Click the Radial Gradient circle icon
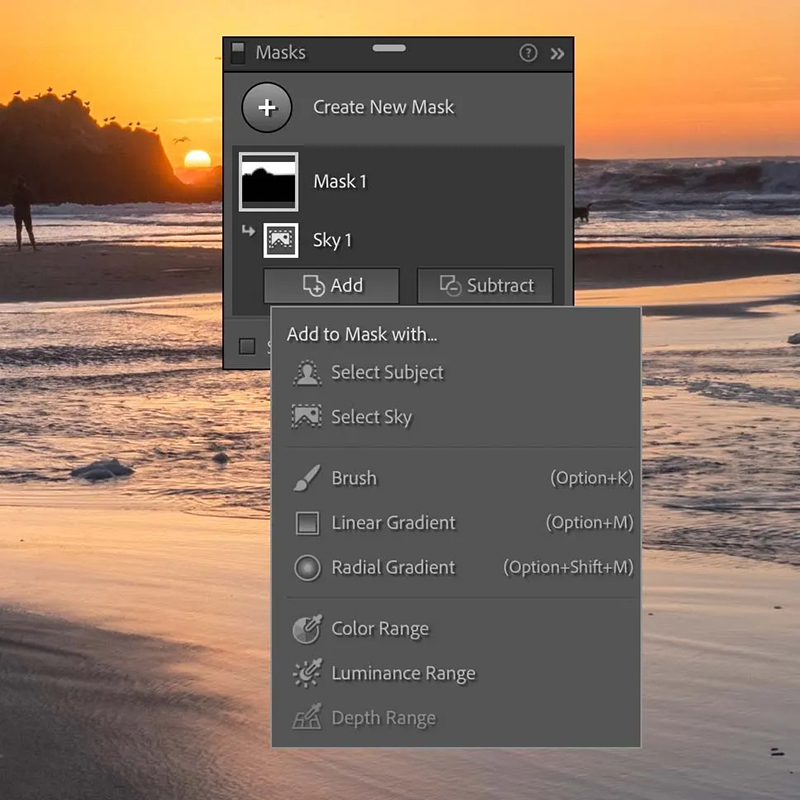This screenshot has height=800, width=800. click(x=306, y=568)
